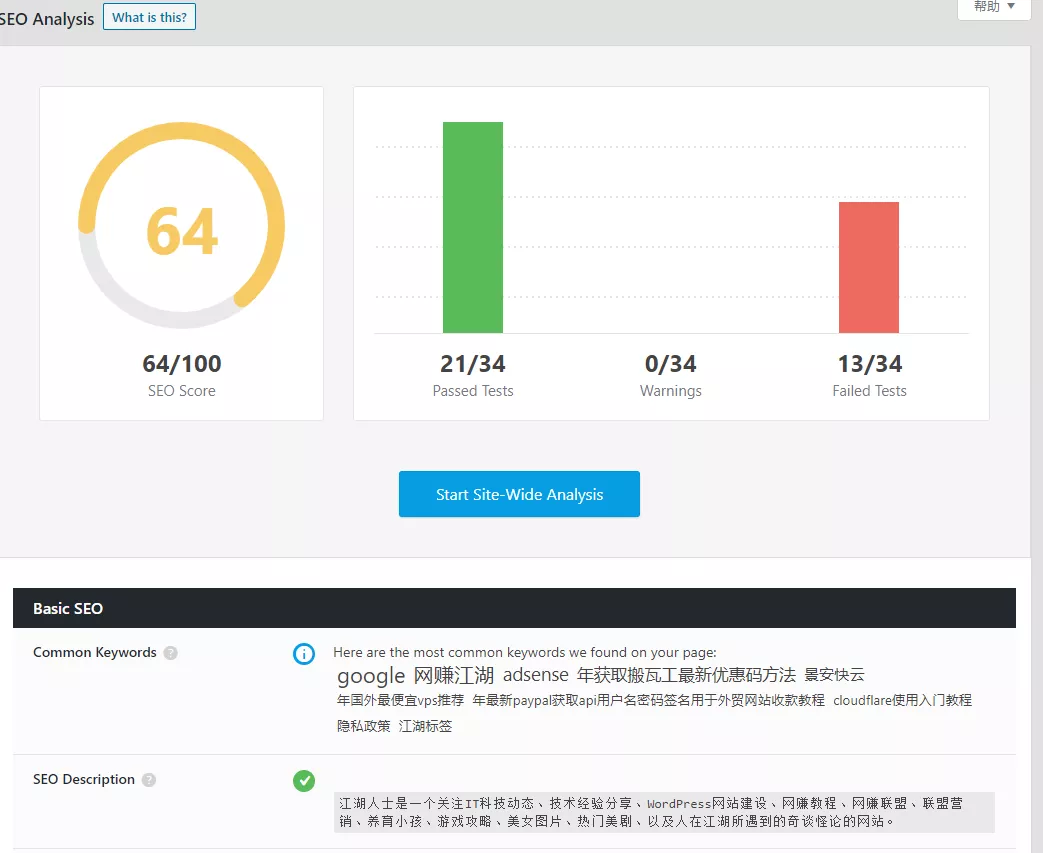The height and width of the screenshot is (853, 1043).
Task: Click the keyword 'google'
Action: tap(371, 676)
